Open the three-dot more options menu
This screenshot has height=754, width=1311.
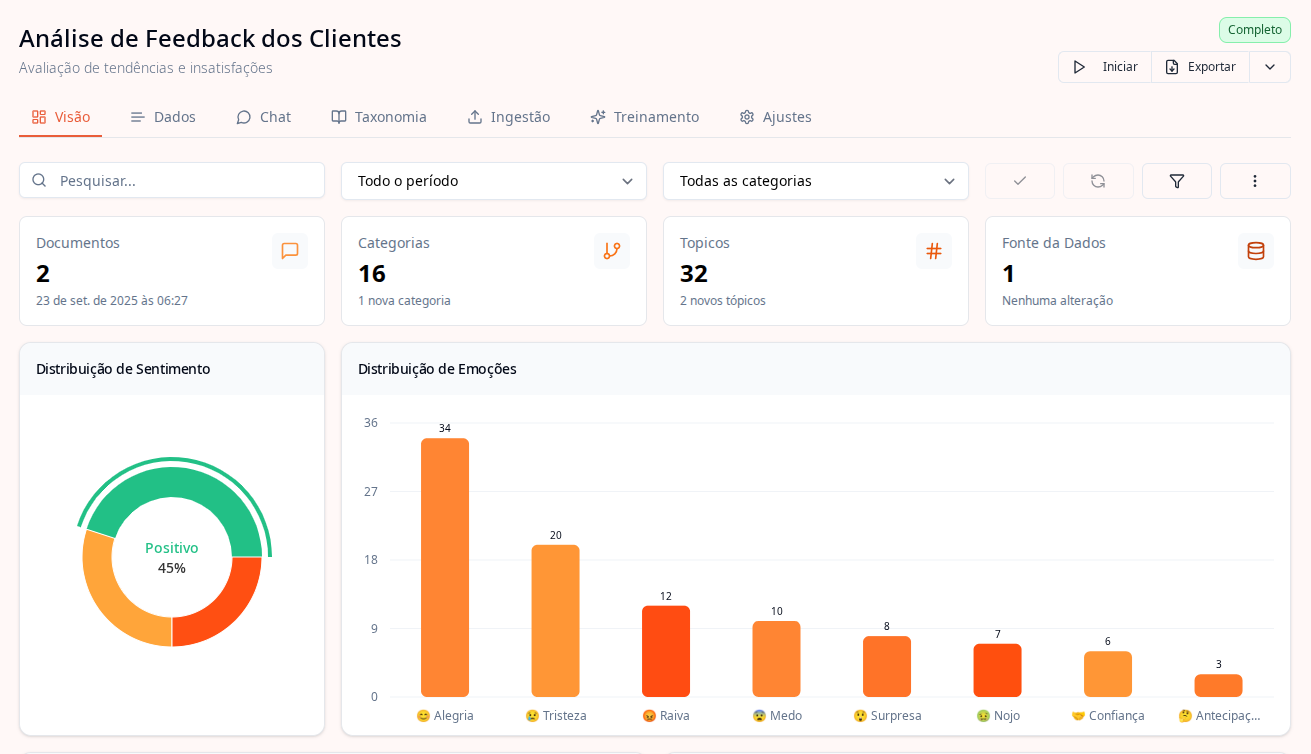pos(1254,181)
